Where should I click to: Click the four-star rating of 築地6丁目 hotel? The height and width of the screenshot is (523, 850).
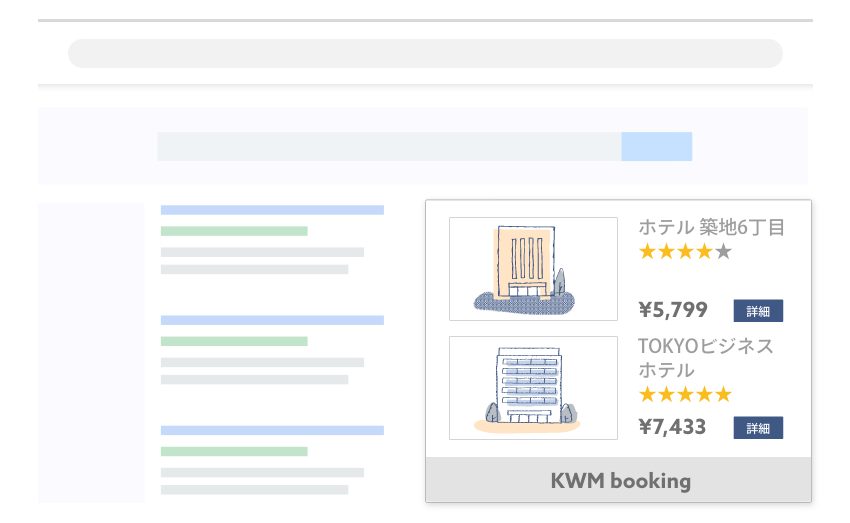pos(685,252)
